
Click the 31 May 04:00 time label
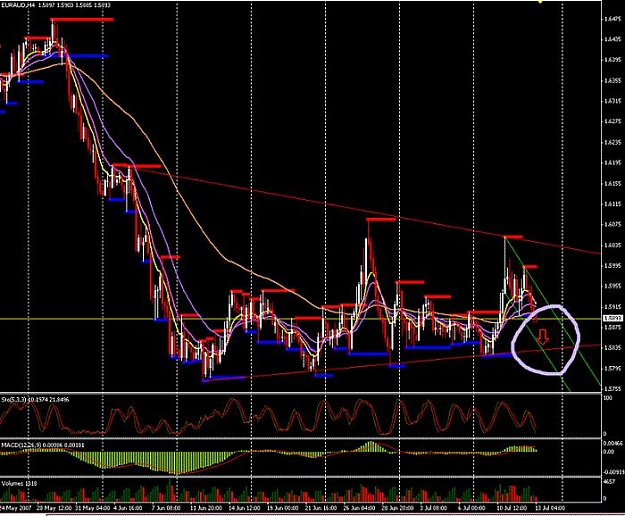click(x=91, y=508)
